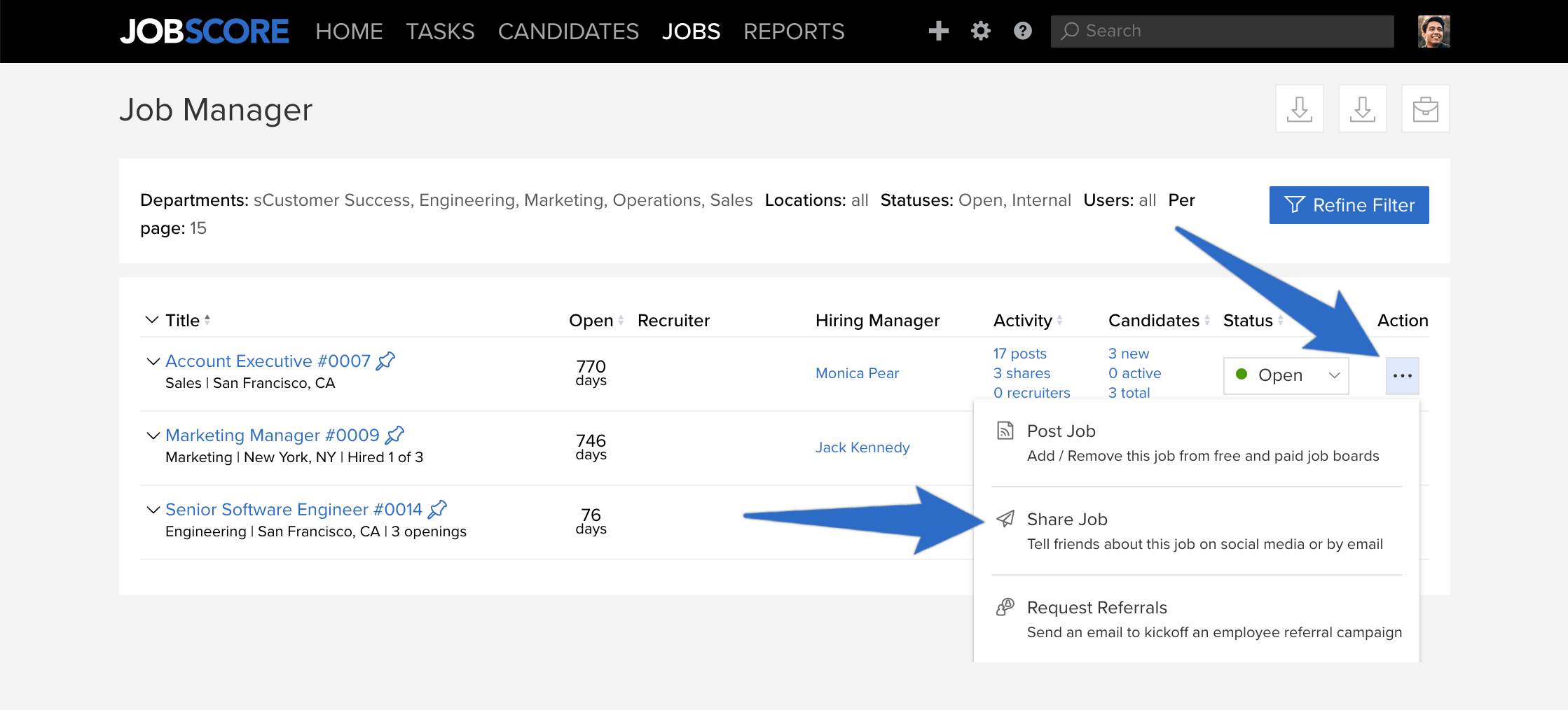Click the 3 shares activity link
Viewport: 1568px width, 710px height.
[1022, 373]
